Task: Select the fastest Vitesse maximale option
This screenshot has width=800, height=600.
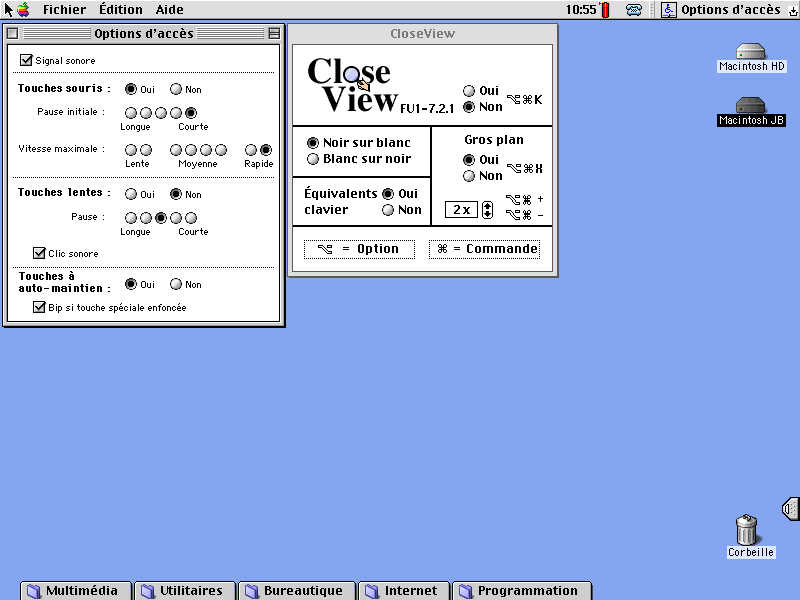Action: coord(266,150)
